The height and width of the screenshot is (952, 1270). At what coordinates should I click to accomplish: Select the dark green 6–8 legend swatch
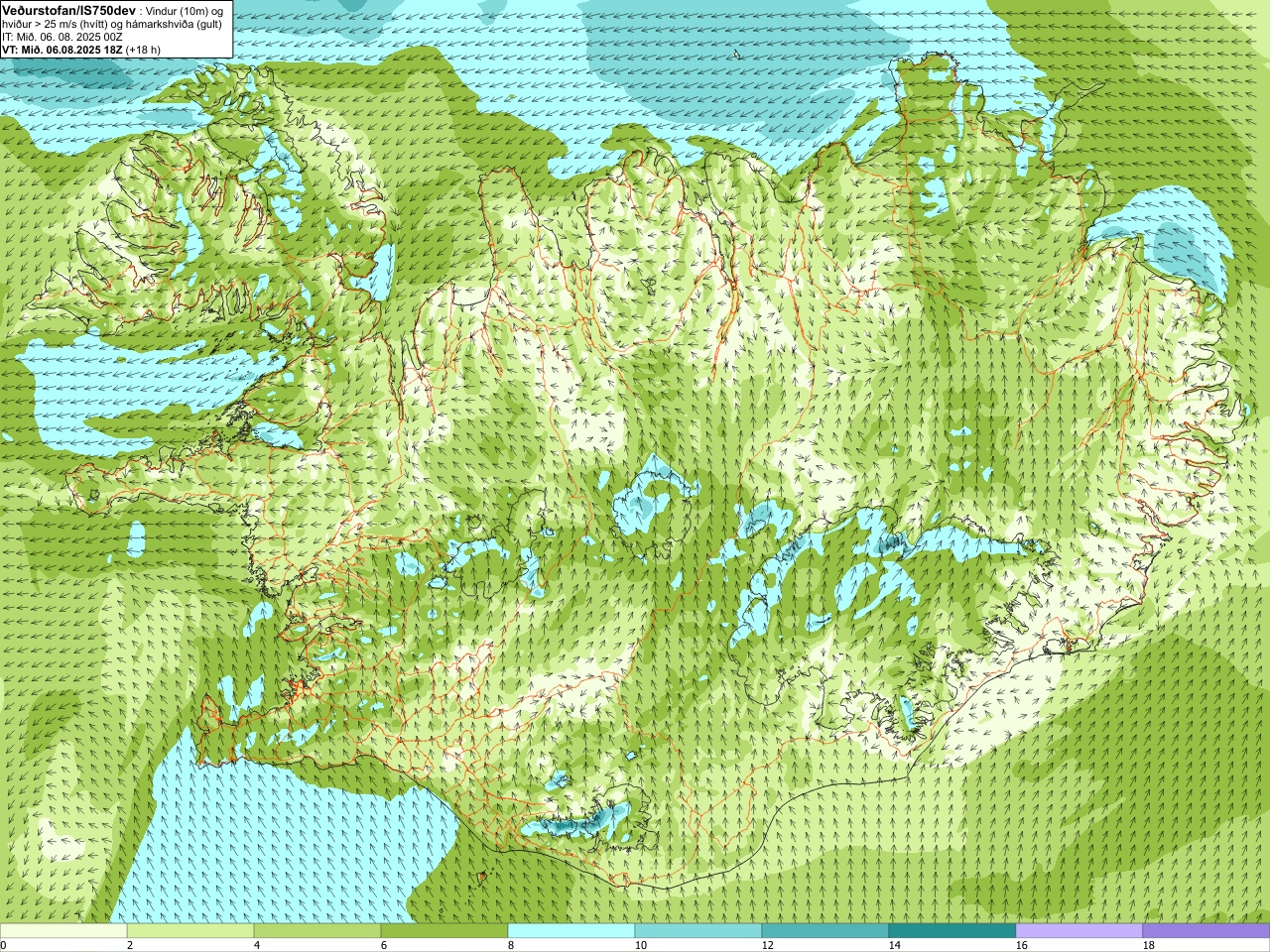pyautogui.click(x=444, y=931)
